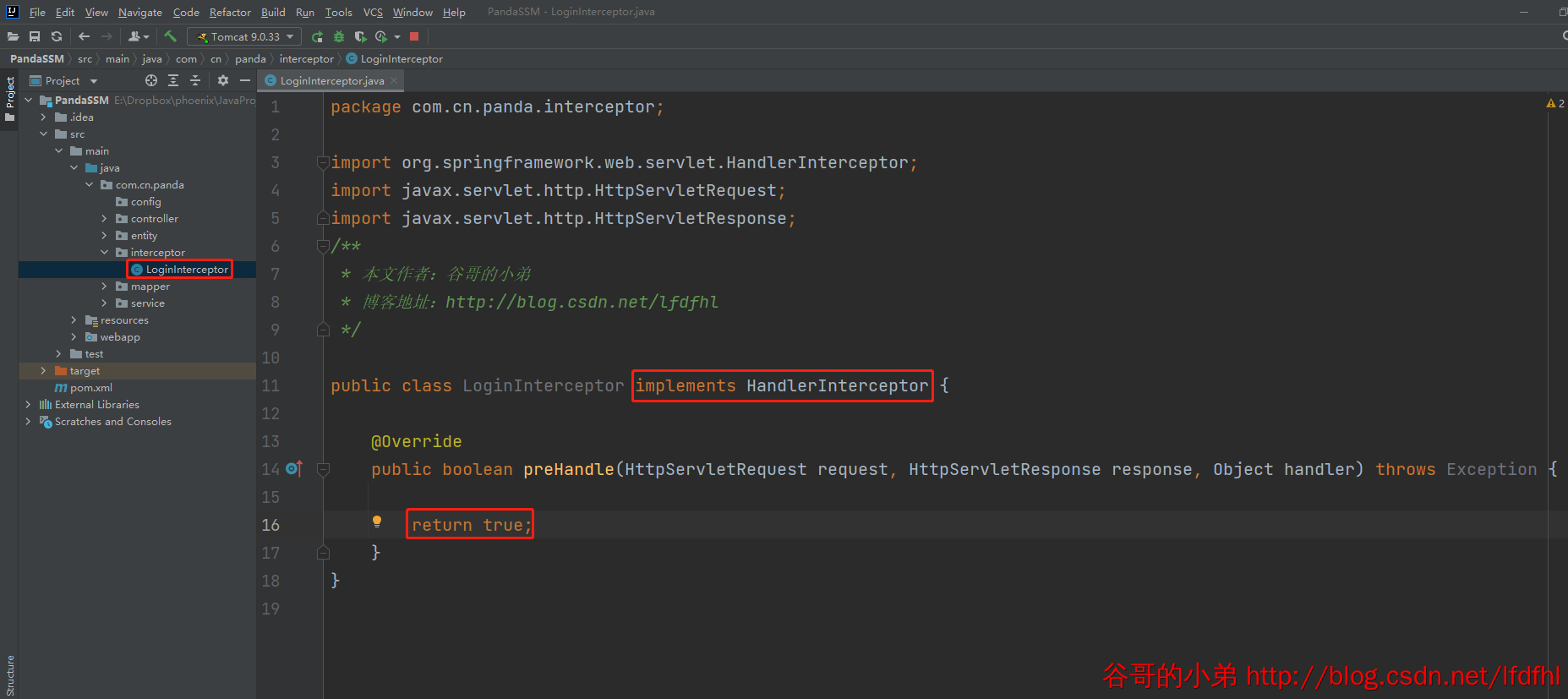This screenshot has height=699, width=1568.
Task: Expand all nodes in Project panel
Action: pos(173,80)
